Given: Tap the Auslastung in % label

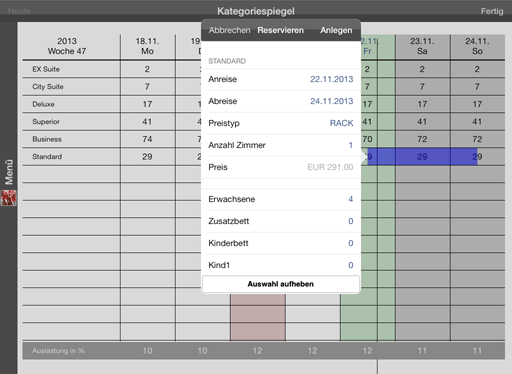Looking at the screenshot, I should tap(58, 351).
